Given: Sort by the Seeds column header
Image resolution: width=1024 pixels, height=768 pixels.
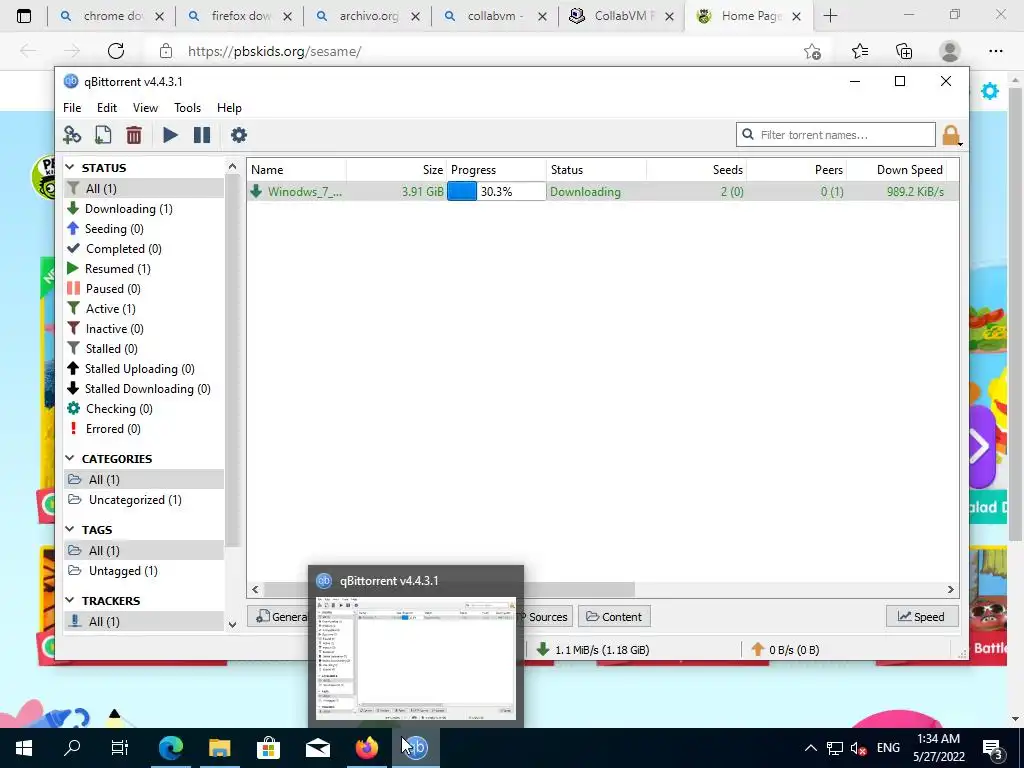Looking at the screenshot, I should [696, 170].
